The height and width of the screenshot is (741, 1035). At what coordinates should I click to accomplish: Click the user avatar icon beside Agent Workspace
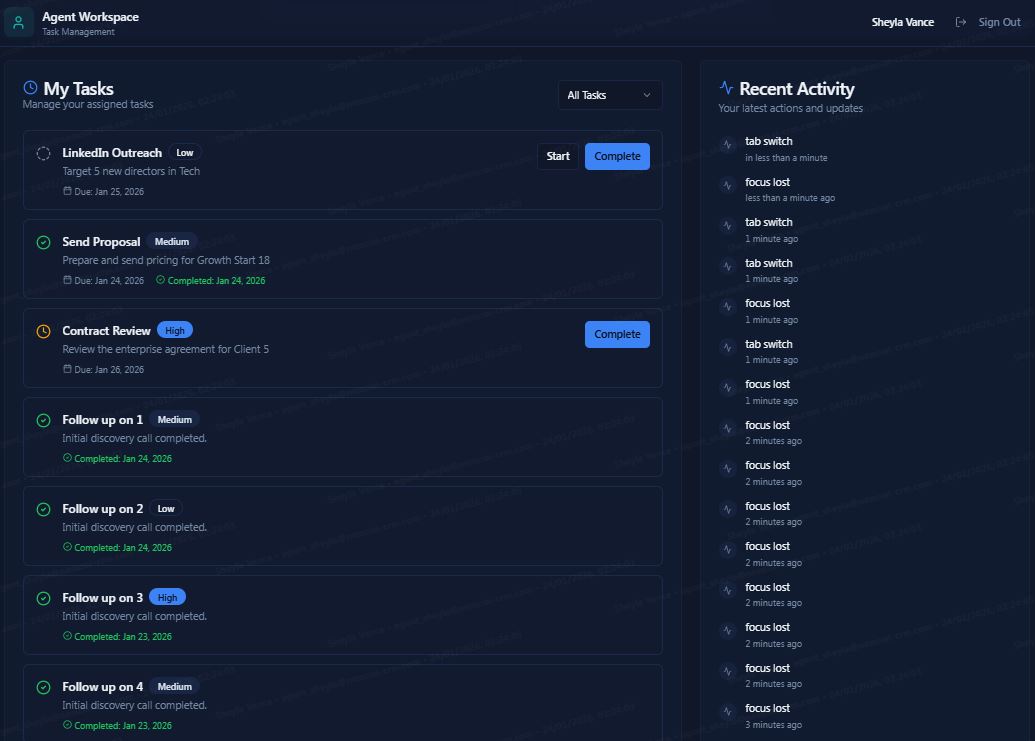(18, 21)
